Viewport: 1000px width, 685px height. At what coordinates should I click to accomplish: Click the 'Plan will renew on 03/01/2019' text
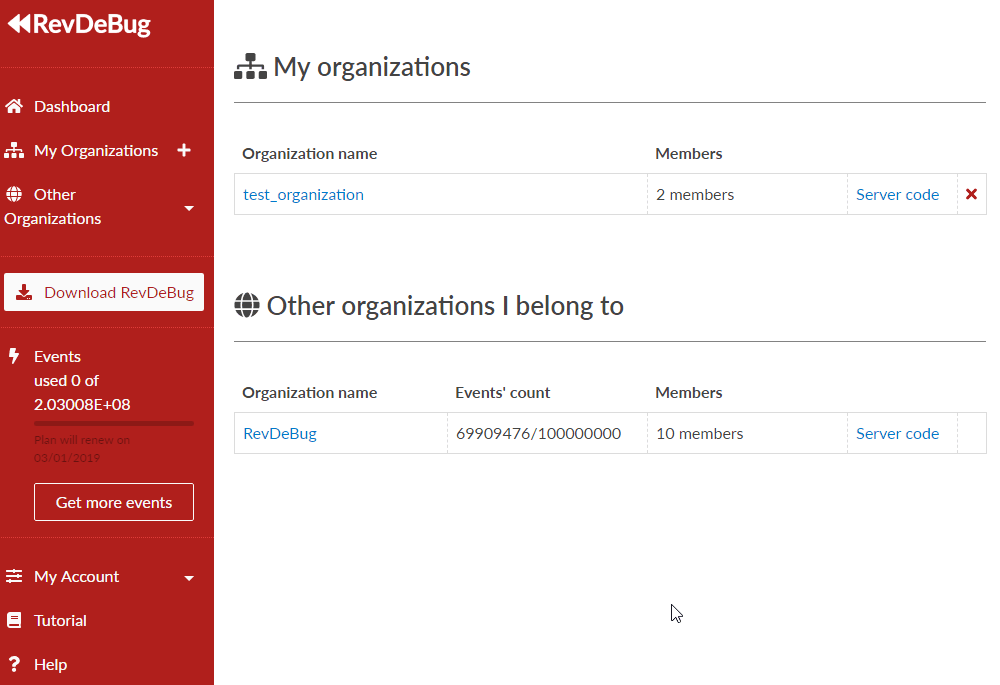[82, 449]
